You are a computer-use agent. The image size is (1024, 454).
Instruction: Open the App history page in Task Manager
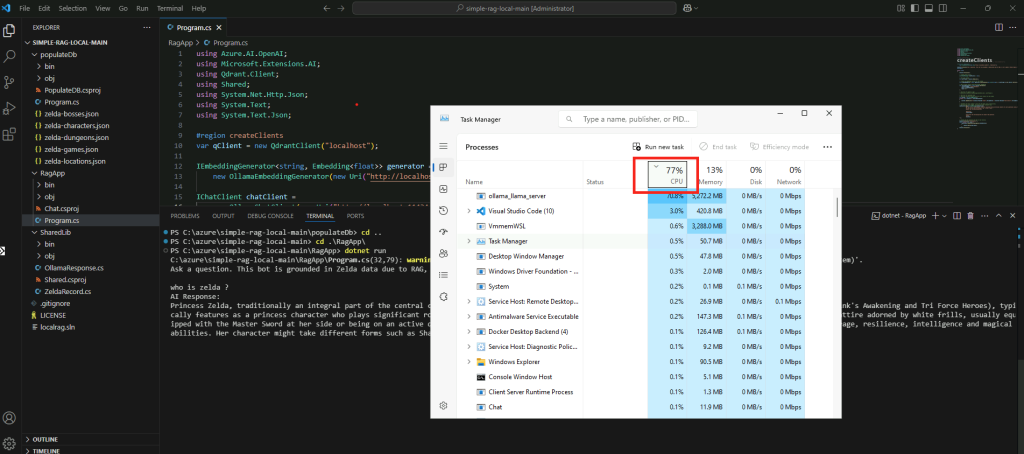coord(443,210)
